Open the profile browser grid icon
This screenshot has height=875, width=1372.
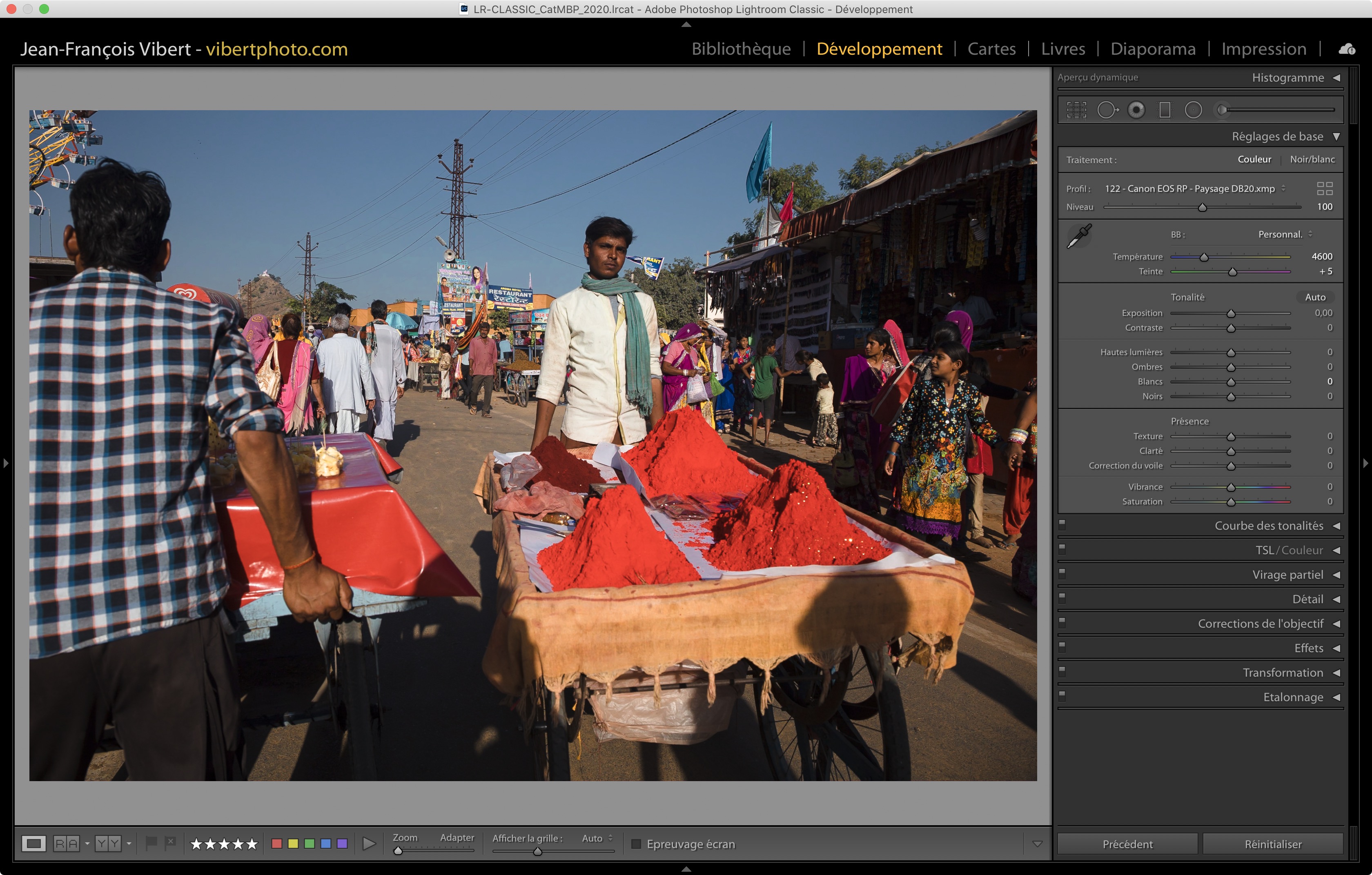click(1325, 189)
